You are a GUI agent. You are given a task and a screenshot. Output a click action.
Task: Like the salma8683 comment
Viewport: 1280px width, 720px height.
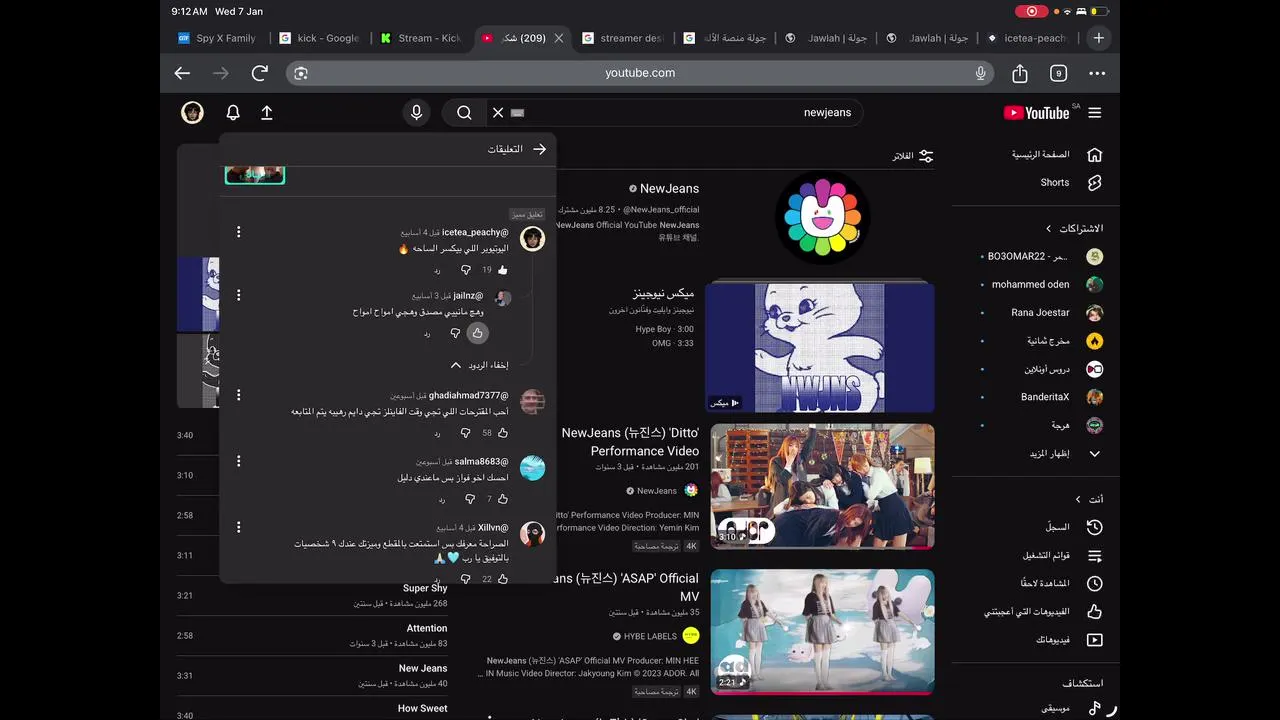coord(502,499)
